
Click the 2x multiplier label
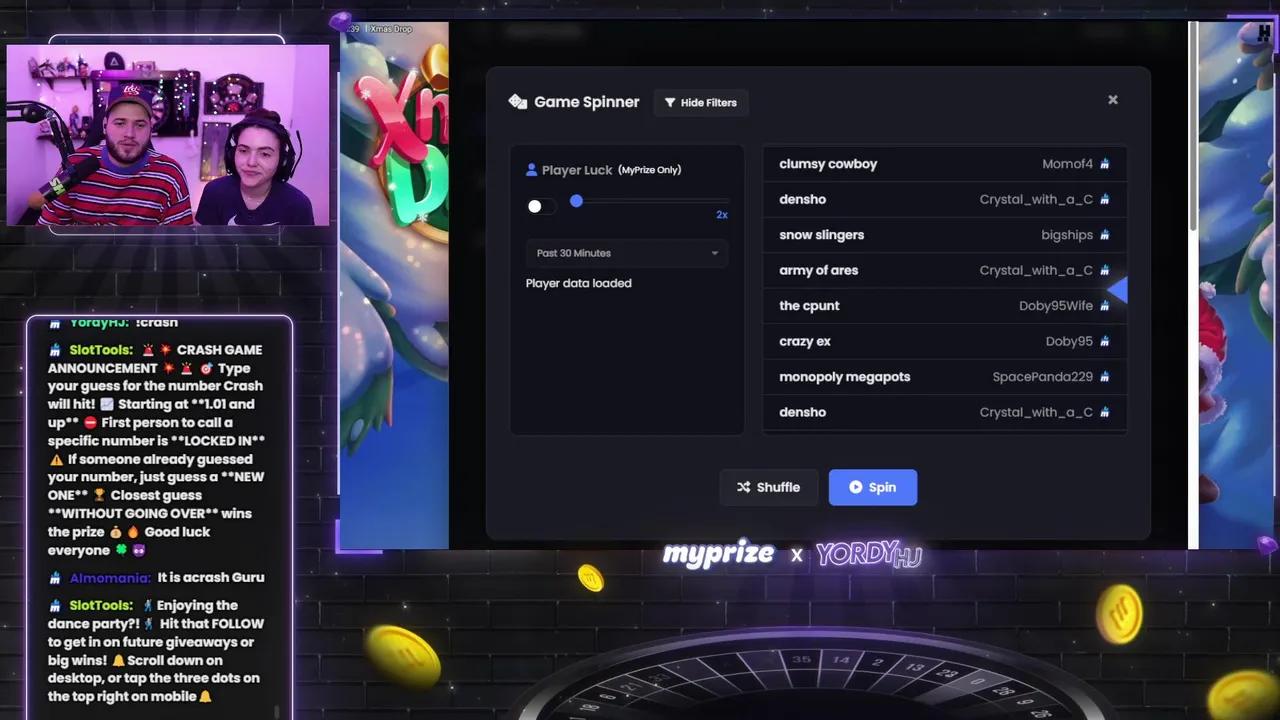(722, 215)
